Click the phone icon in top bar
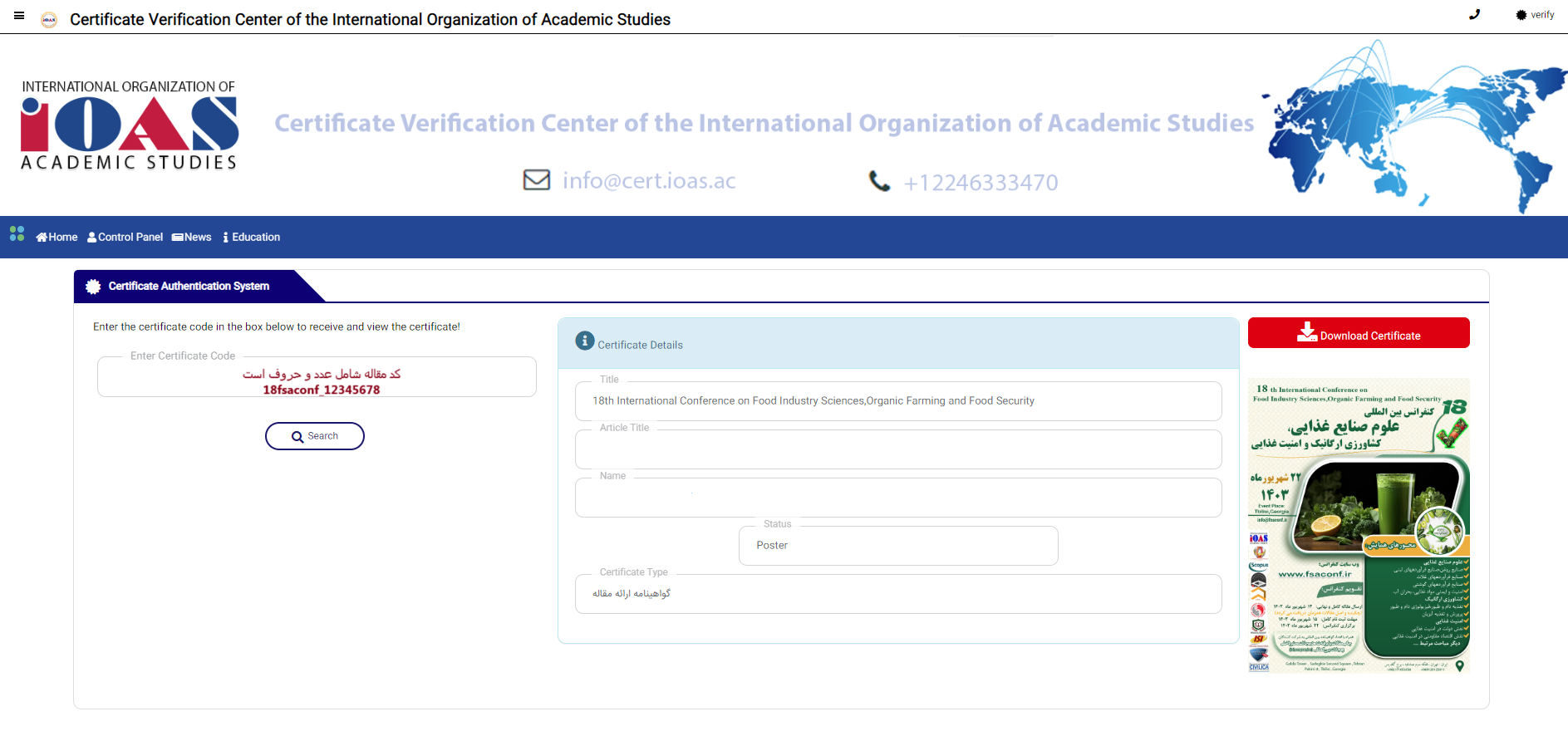 pyautogui.click(x=1475, y=14)
